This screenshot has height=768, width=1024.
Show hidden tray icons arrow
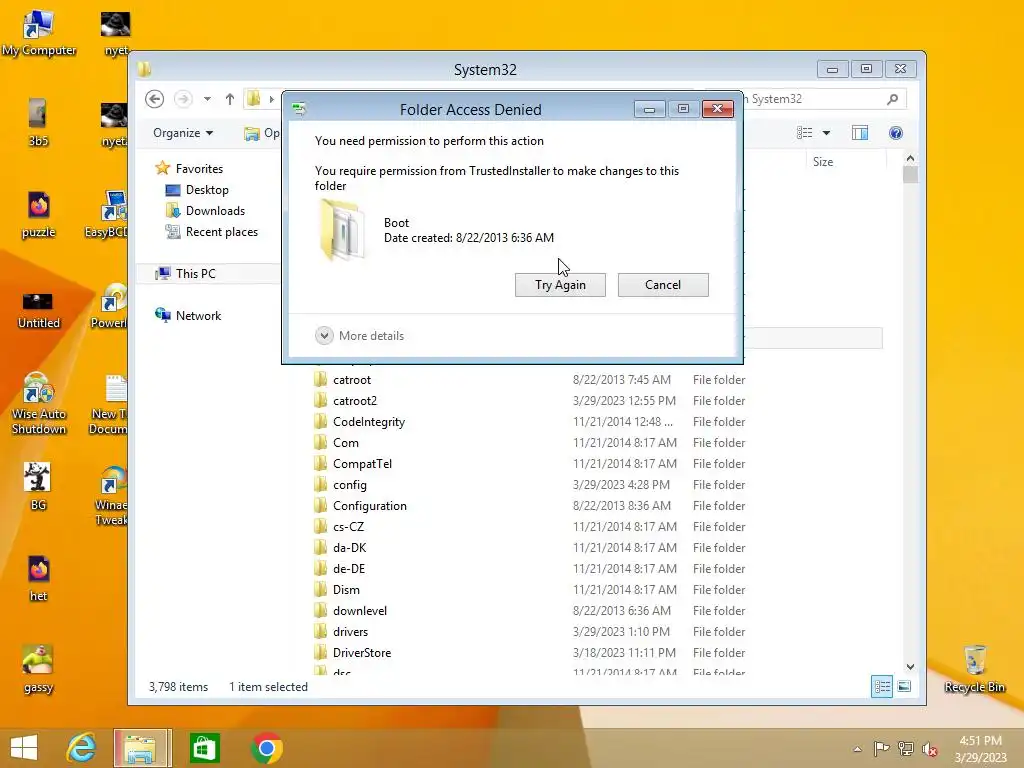point(857,749)
